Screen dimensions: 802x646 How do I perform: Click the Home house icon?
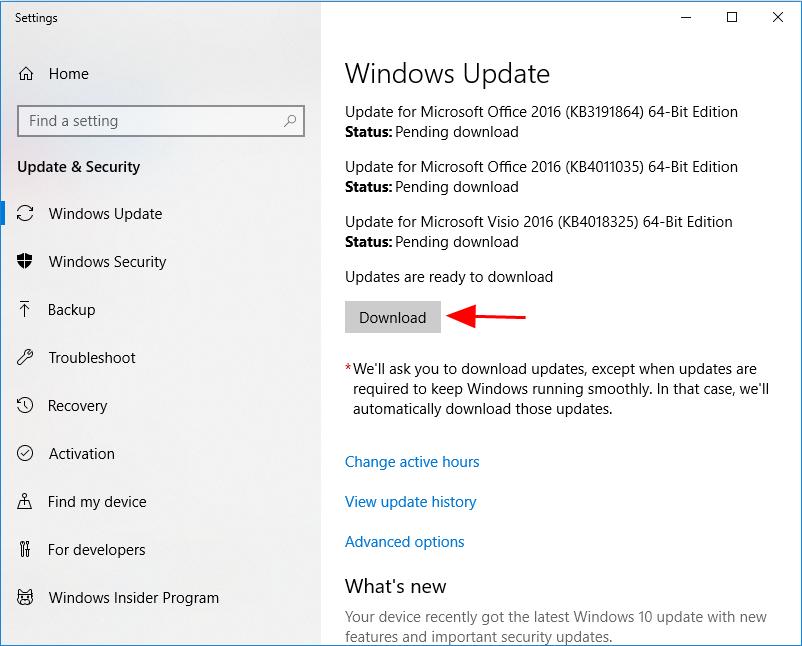pos(26,74)
